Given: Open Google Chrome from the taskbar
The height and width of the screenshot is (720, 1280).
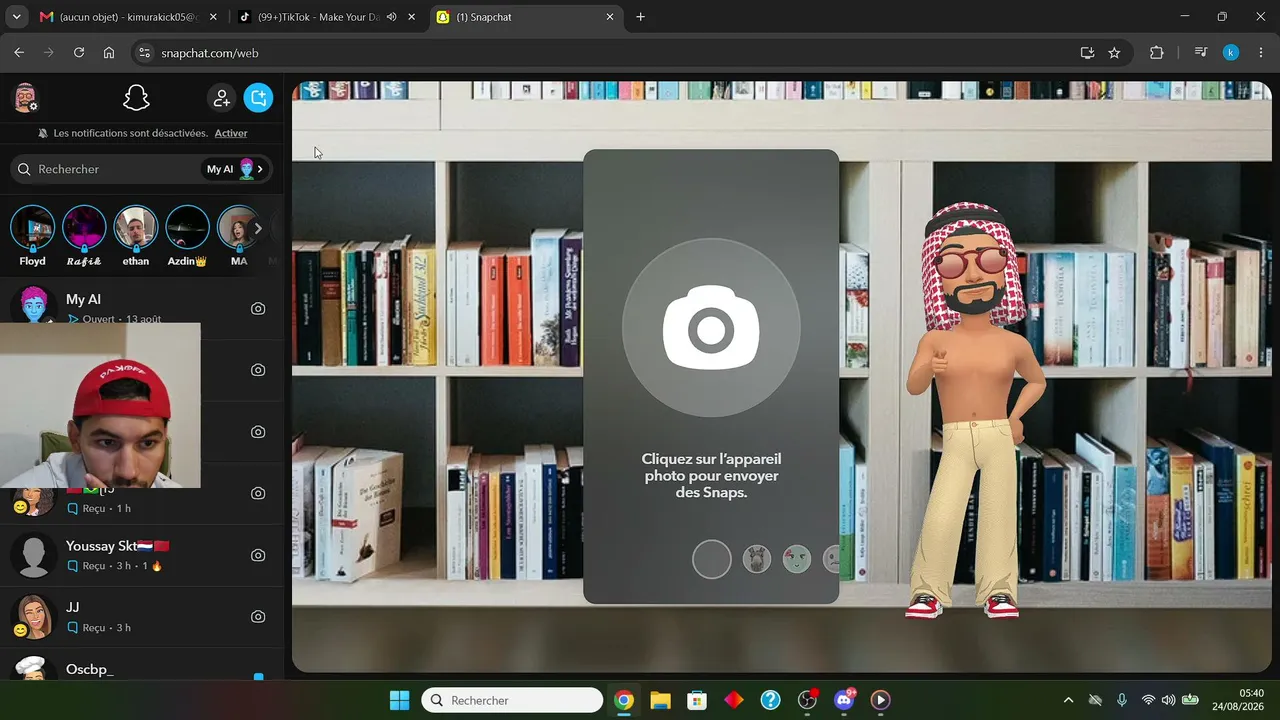Looking at the screenshot, I should (x=624, y=700).
